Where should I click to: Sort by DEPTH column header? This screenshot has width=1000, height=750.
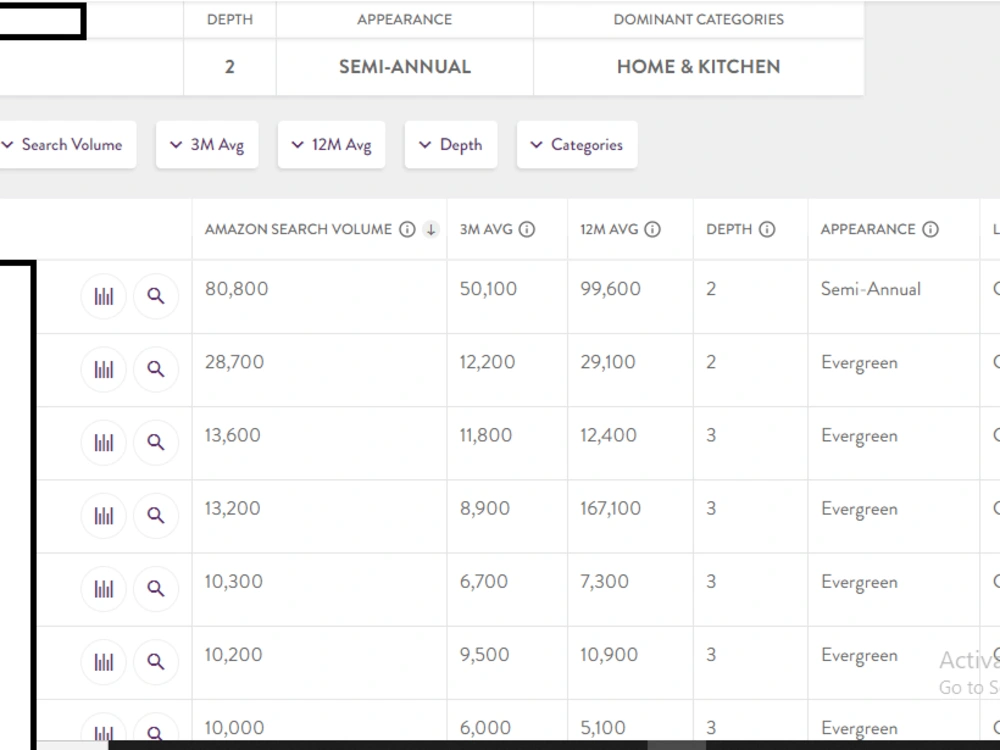pos(729,229)
